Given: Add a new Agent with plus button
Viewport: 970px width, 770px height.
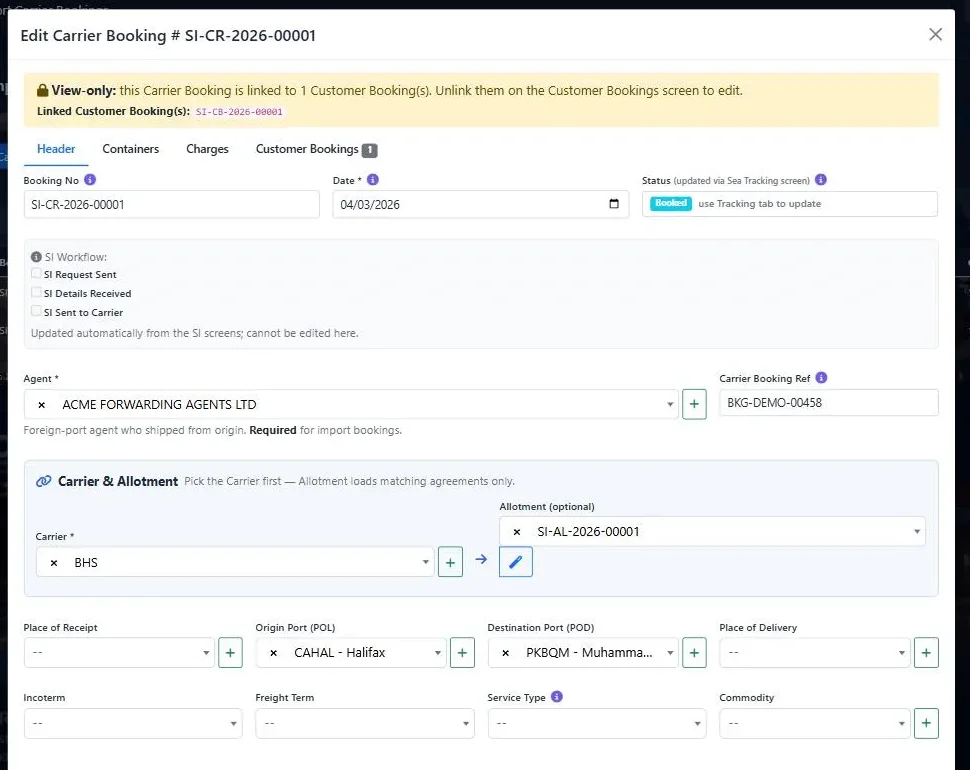Looking at the screenshot, I should coord(694,404).
